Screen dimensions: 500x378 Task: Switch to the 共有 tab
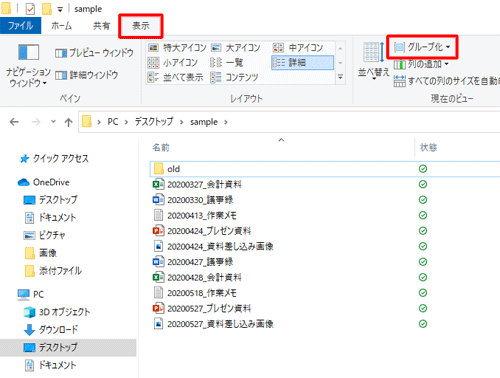point(101,26)
